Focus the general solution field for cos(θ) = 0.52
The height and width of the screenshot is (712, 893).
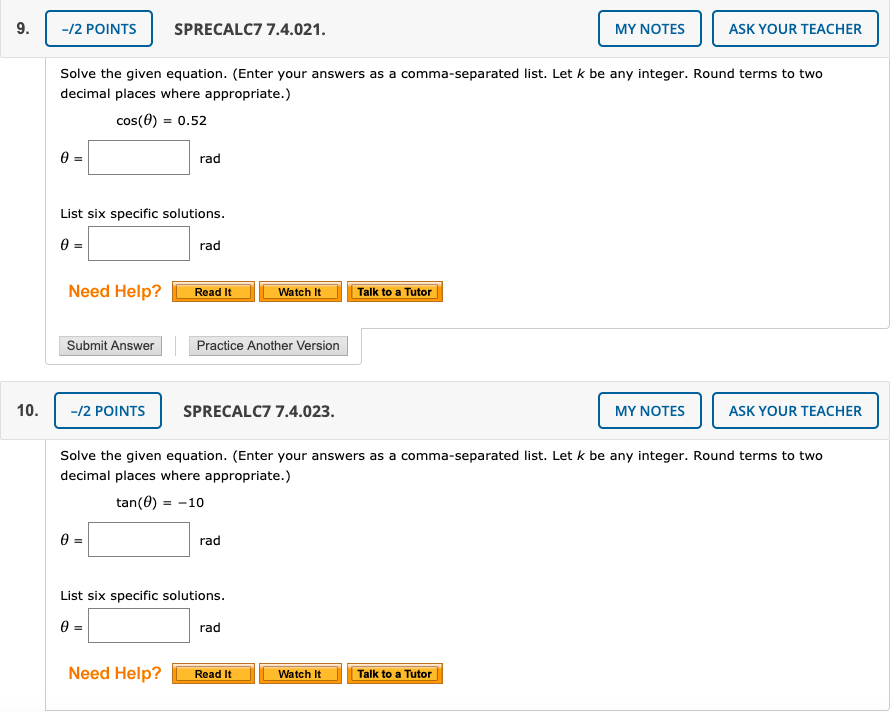point(139,158)
